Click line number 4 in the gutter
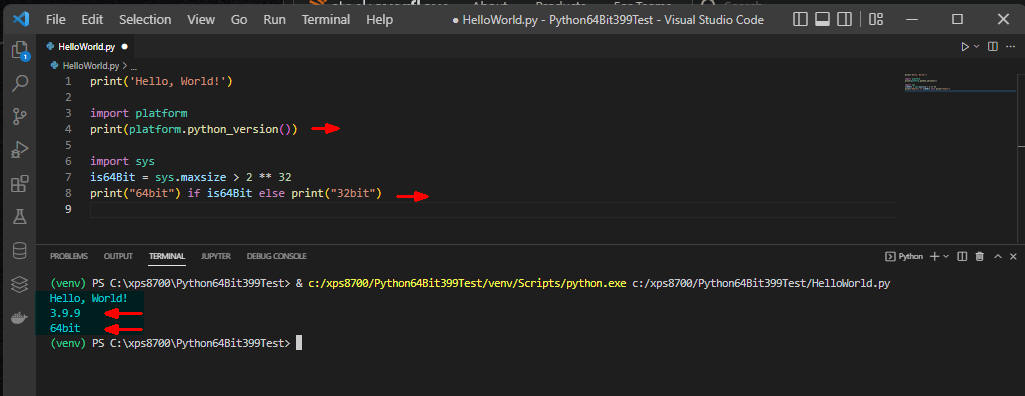Image resolution: width=1025 pixels, height=396 pixels. pos(68,129)
